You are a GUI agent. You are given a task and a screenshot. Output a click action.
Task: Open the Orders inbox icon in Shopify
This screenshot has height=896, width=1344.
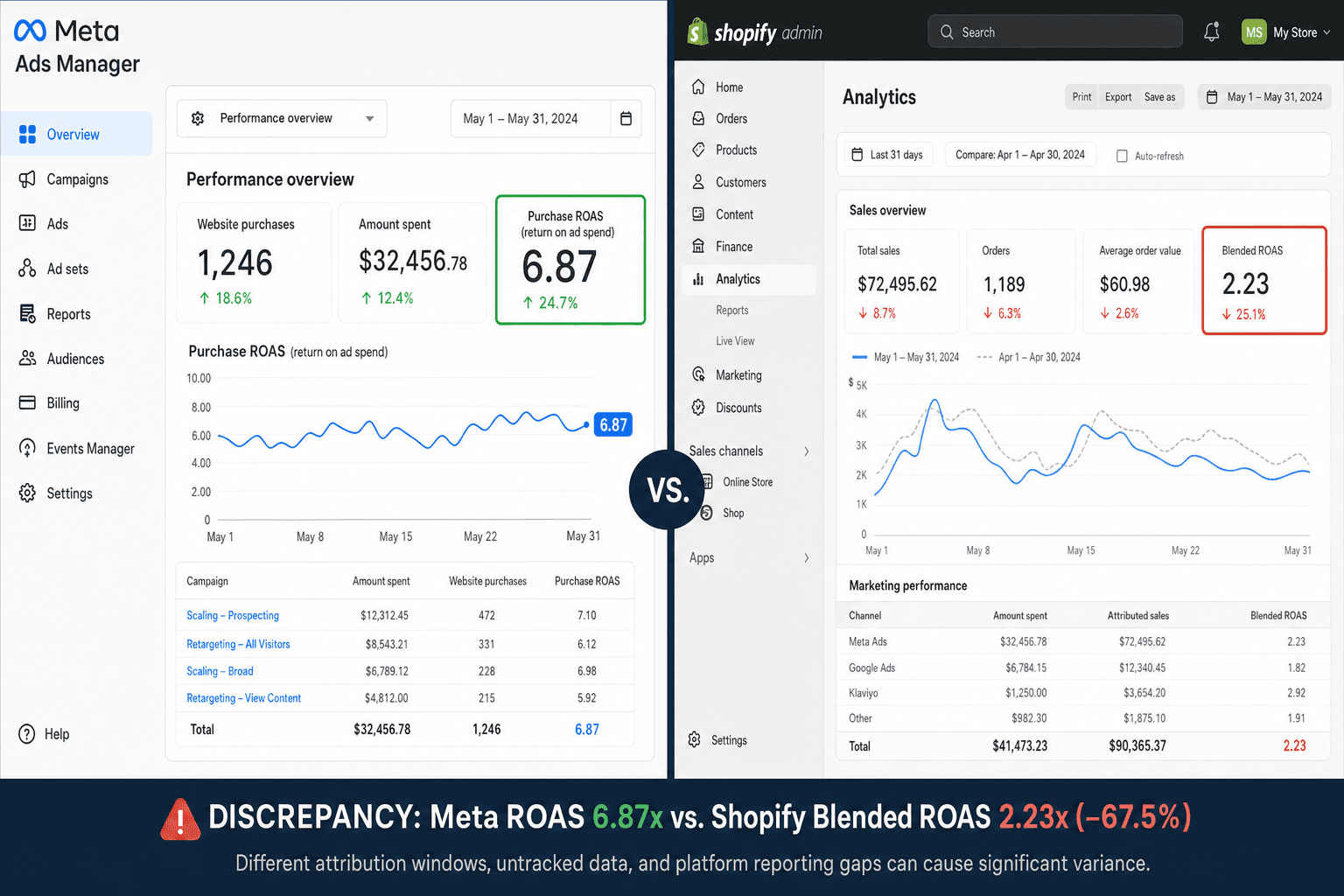click(698, 118)
